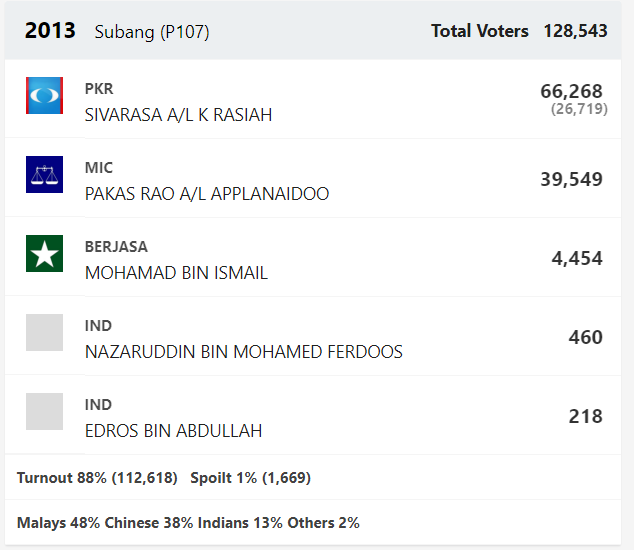Click the PKR party logo icon
Viewport: 634px width, 550px height.
pos(44,95)
